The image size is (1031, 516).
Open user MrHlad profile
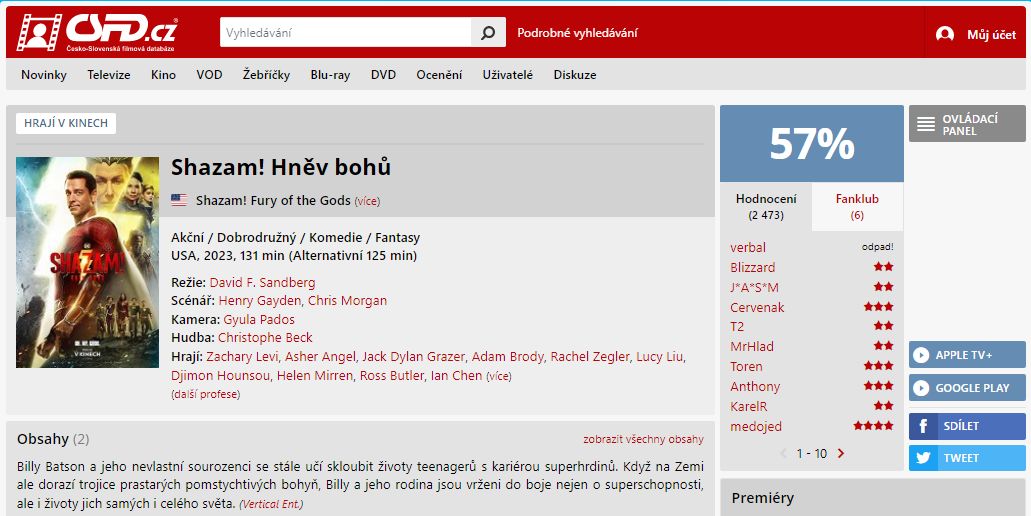tap(752, 346)
